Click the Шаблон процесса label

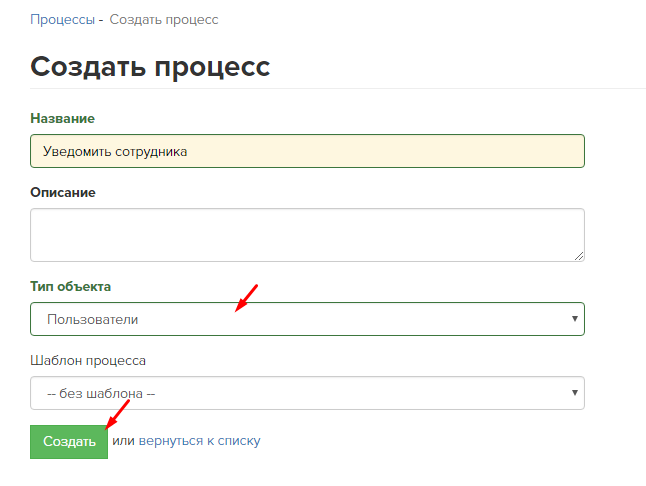click(88, 361)
